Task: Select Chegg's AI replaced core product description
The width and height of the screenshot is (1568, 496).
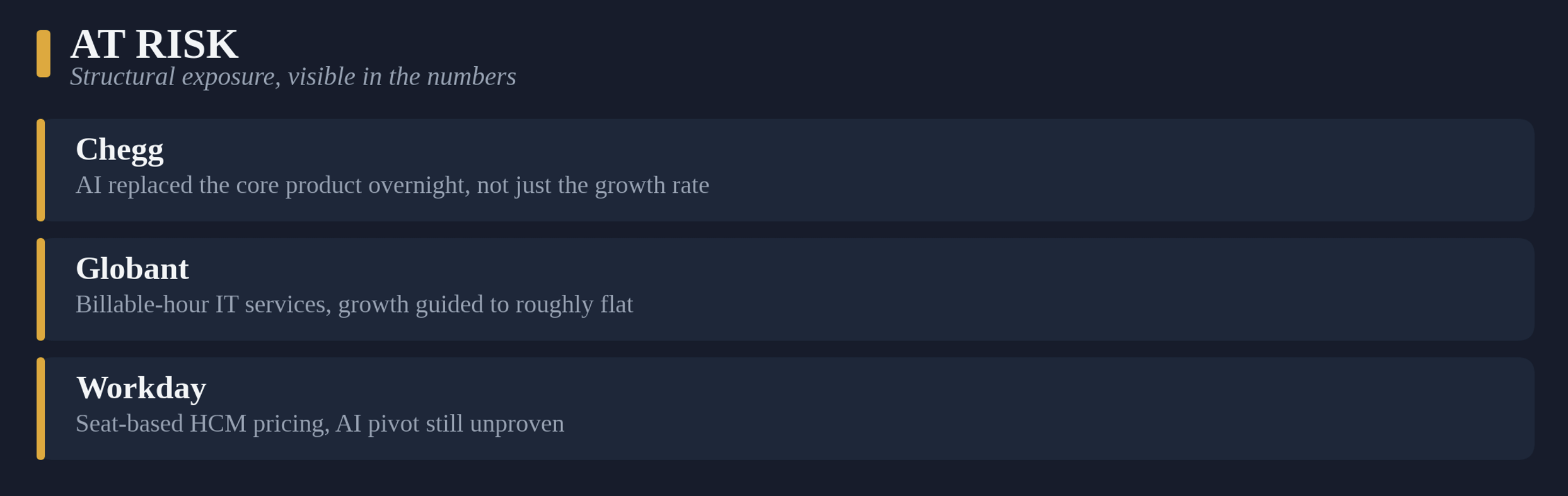Action: (x=392, y=185)
